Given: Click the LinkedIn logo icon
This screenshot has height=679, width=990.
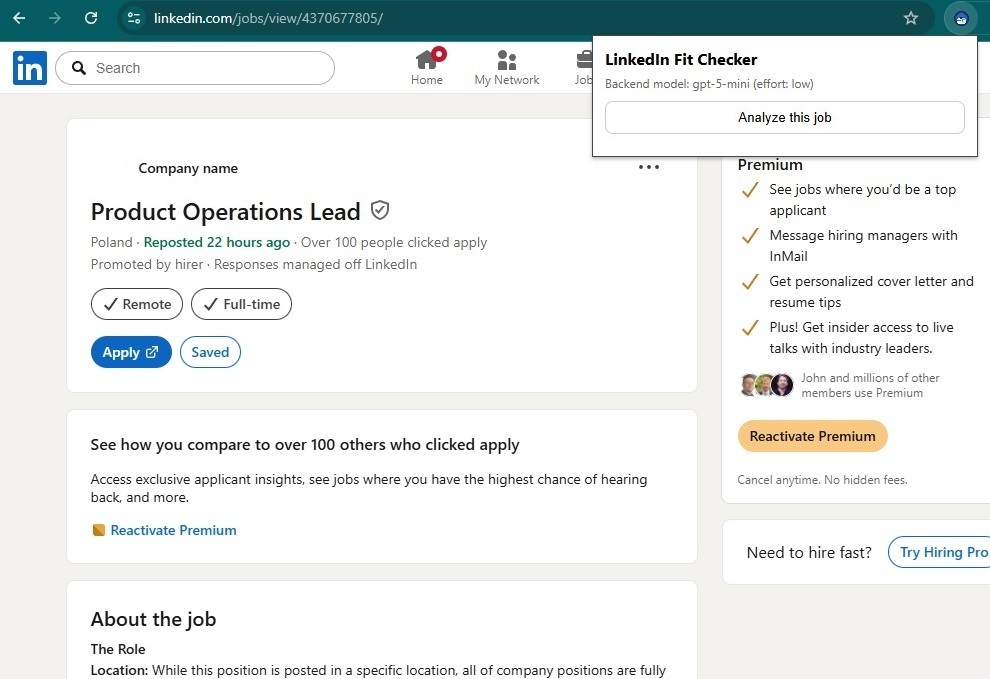Looking at the screenshot, I should coord(30,68).
